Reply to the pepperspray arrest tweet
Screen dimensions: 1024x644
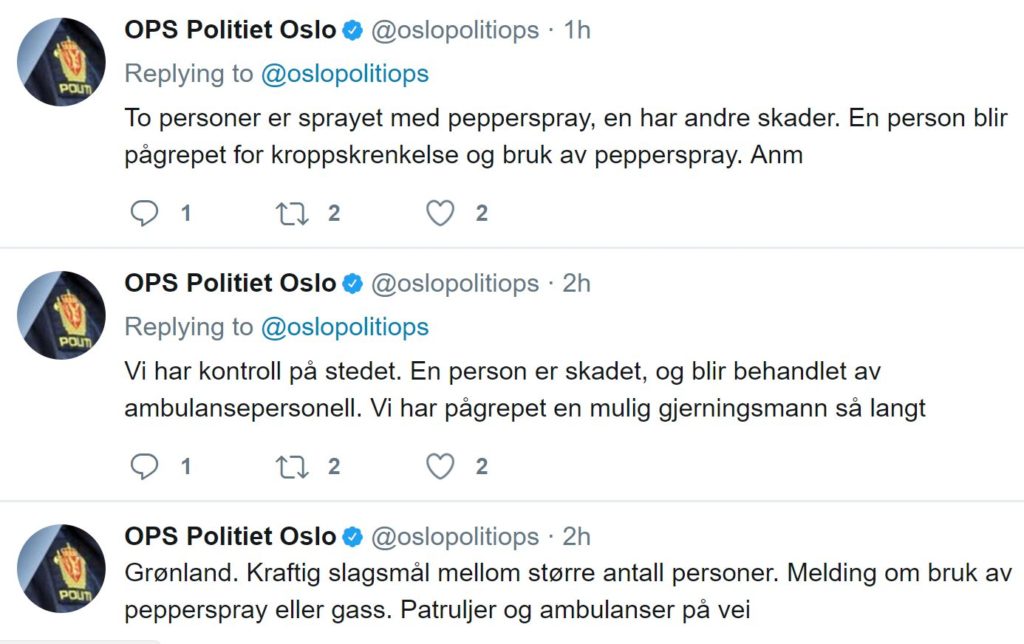click(x=146, y=213)
